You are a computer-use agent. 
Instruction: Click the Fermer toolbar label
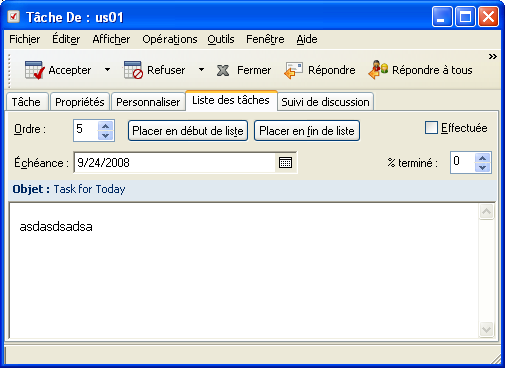(254, 70)
